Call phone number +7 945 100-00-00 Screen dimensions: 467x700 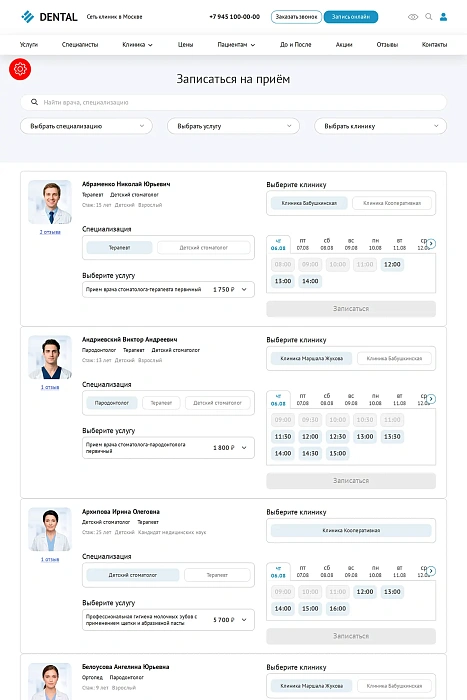tap(234, 17)
